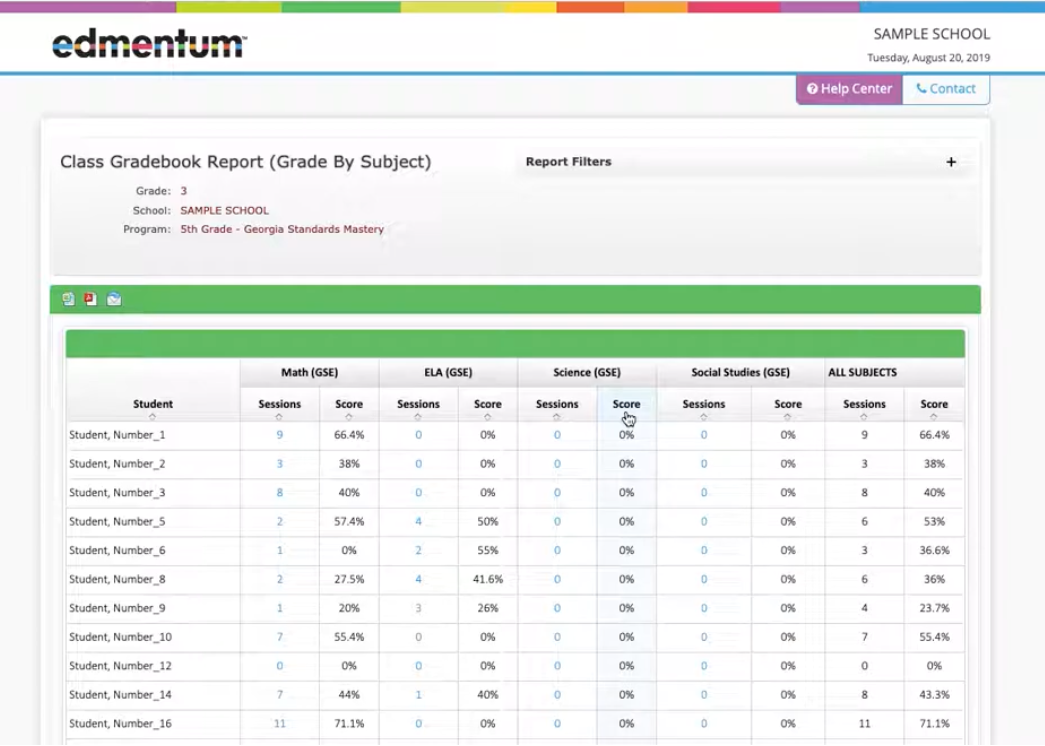Open Math sessions for Student Number_1
The height and width of the screenshot is (746, 1045).
click(279, 435)
